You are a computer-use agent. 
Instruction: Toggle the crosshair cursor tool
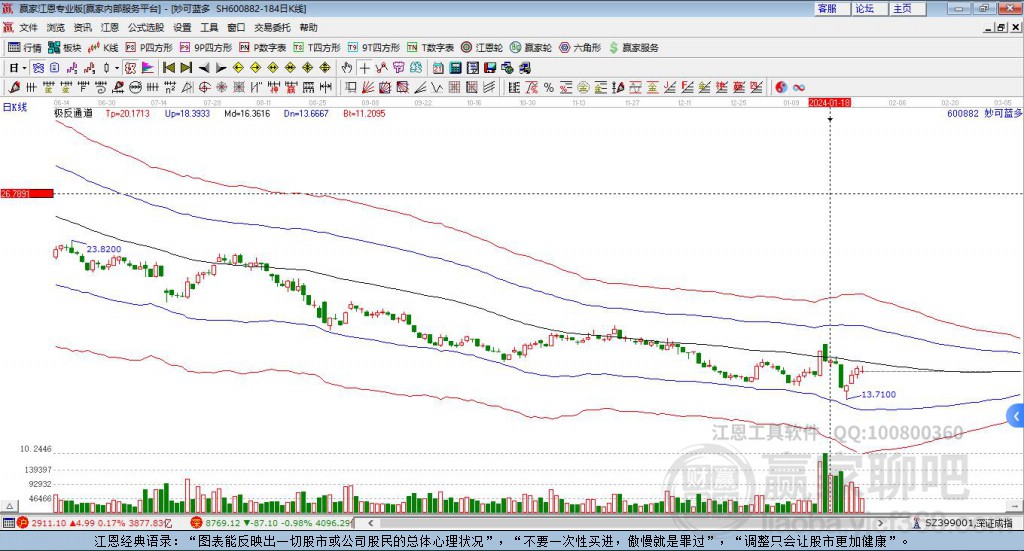coord(365,68)
